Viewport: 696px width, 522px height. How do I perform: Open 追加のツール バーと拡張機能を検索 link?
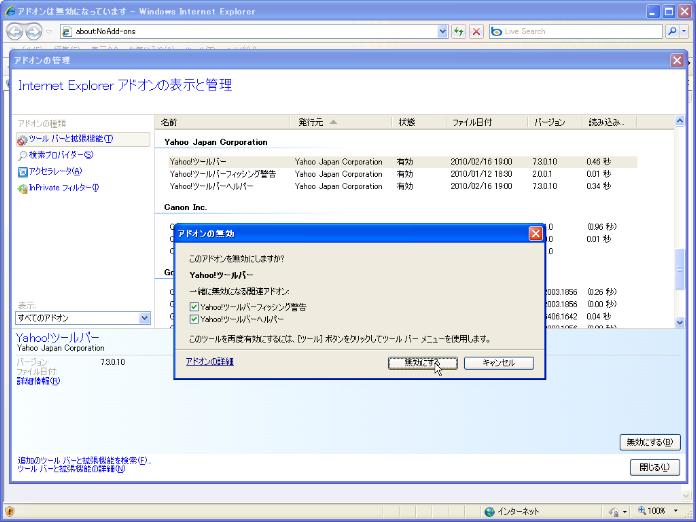point(83,460)
